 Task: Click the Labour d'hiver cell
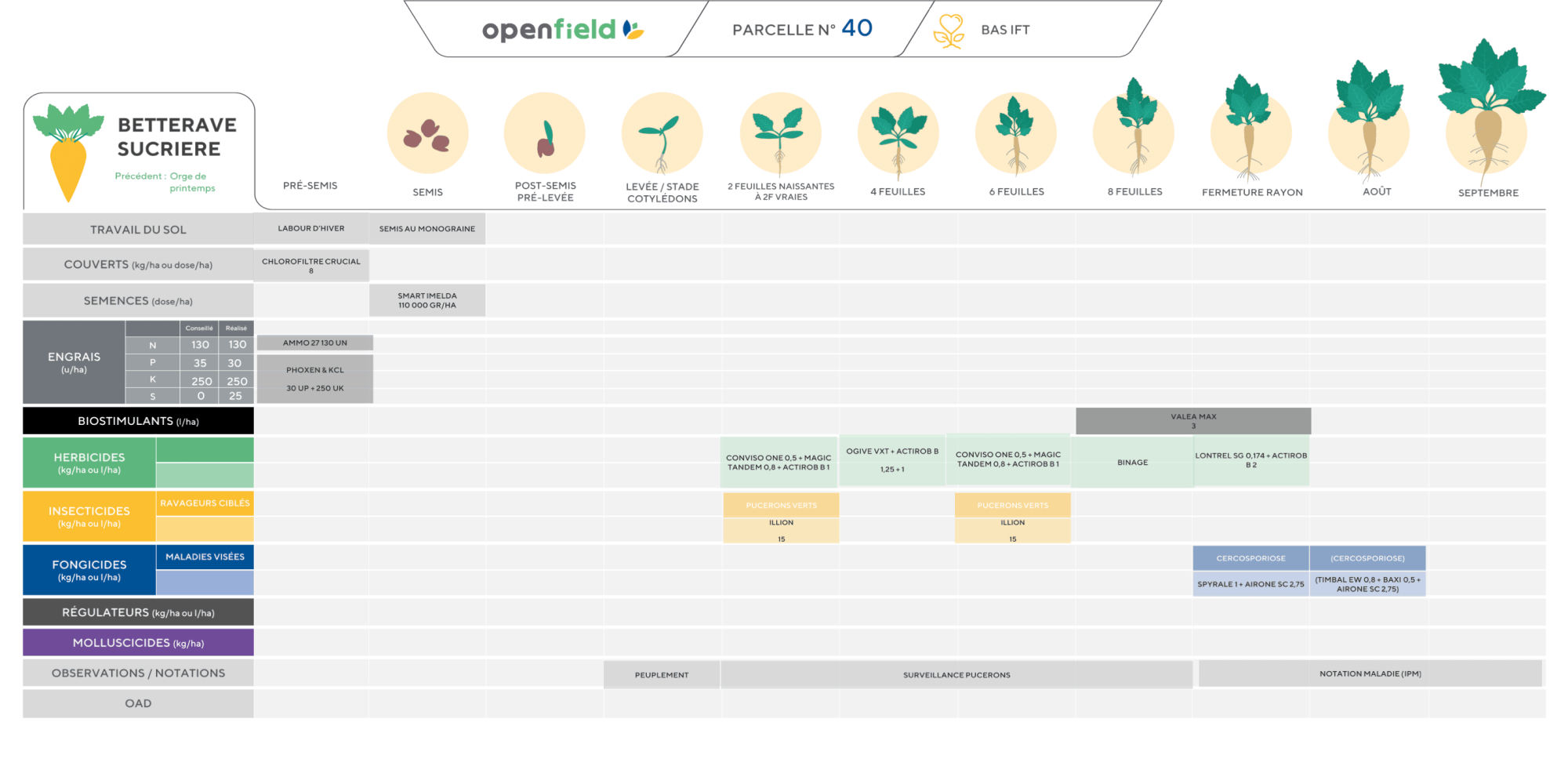[x=311, y=229]
